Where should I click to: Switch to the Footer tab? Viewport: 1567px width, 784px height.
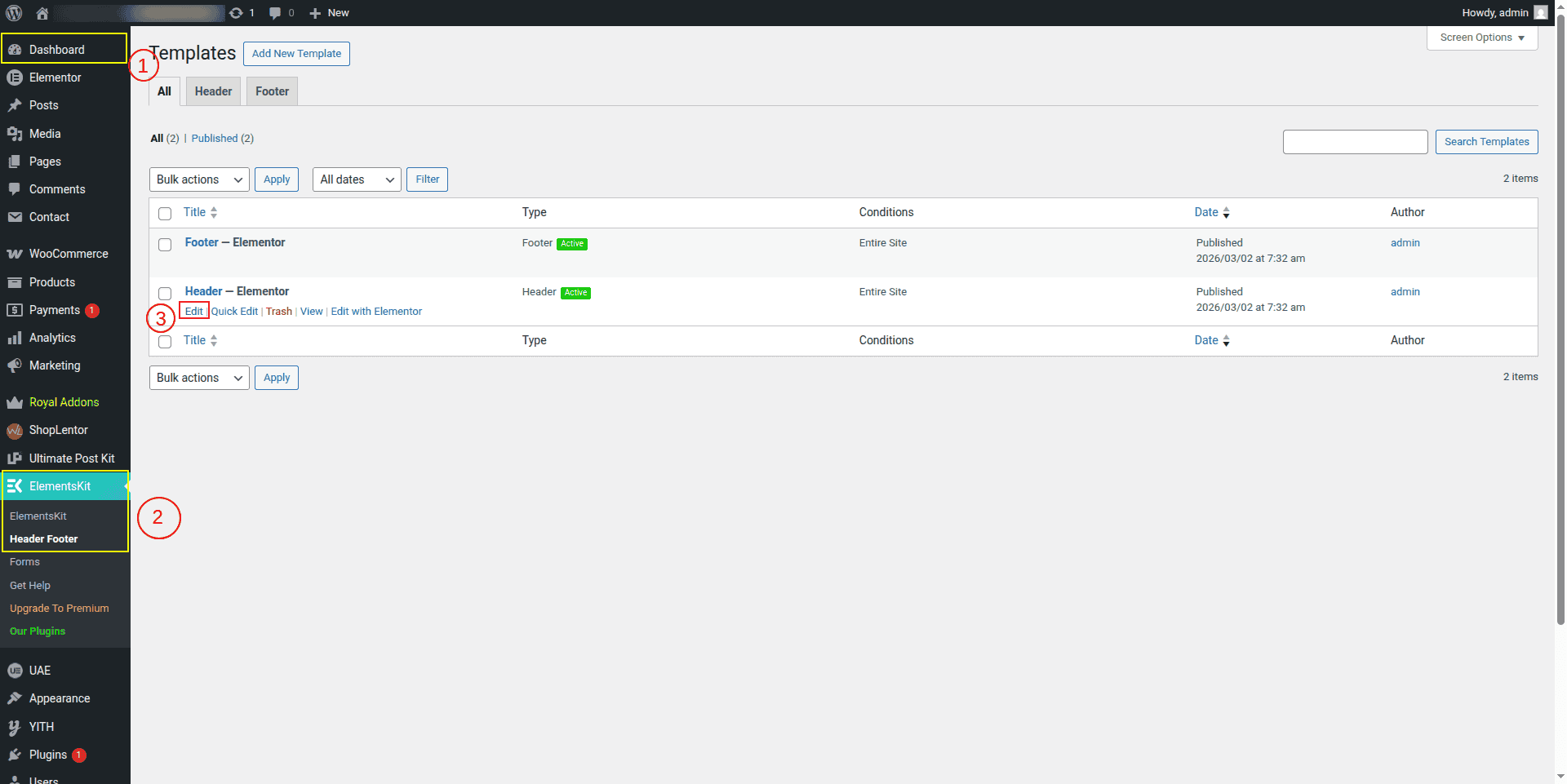tap(272, 91)
